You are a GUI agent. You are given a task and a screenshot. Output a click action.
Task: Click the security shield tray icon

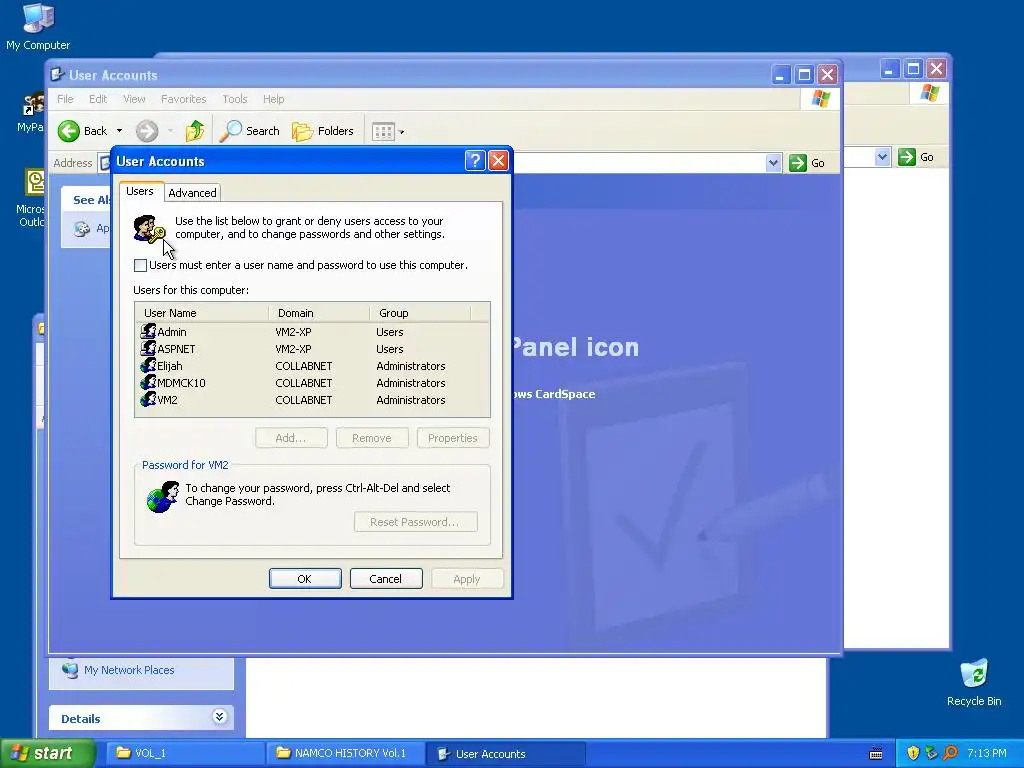(913, 754)
